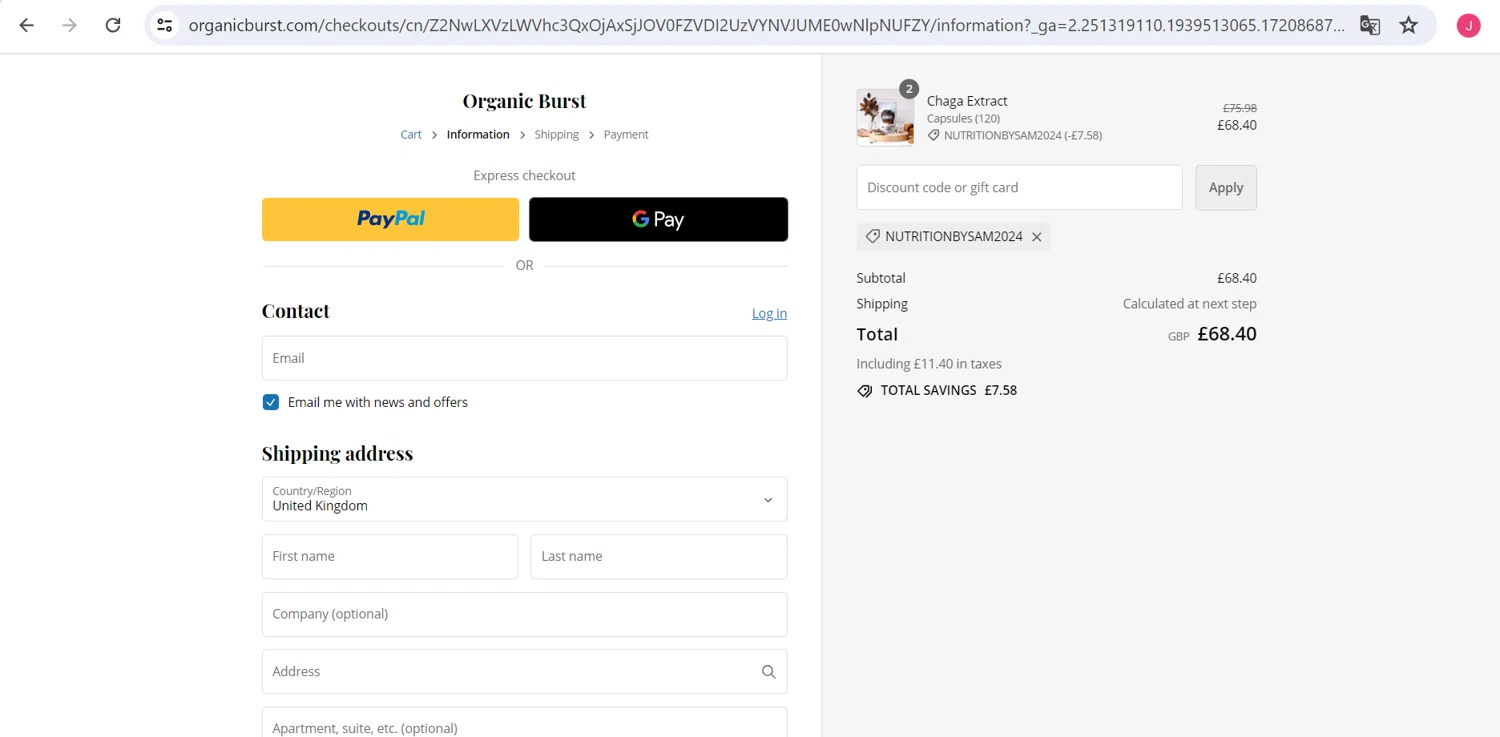The width and height of the screenshot is (1500, 737).
Task: Click the Total £68.40 amount
Action: click(x=1227, y=334)
